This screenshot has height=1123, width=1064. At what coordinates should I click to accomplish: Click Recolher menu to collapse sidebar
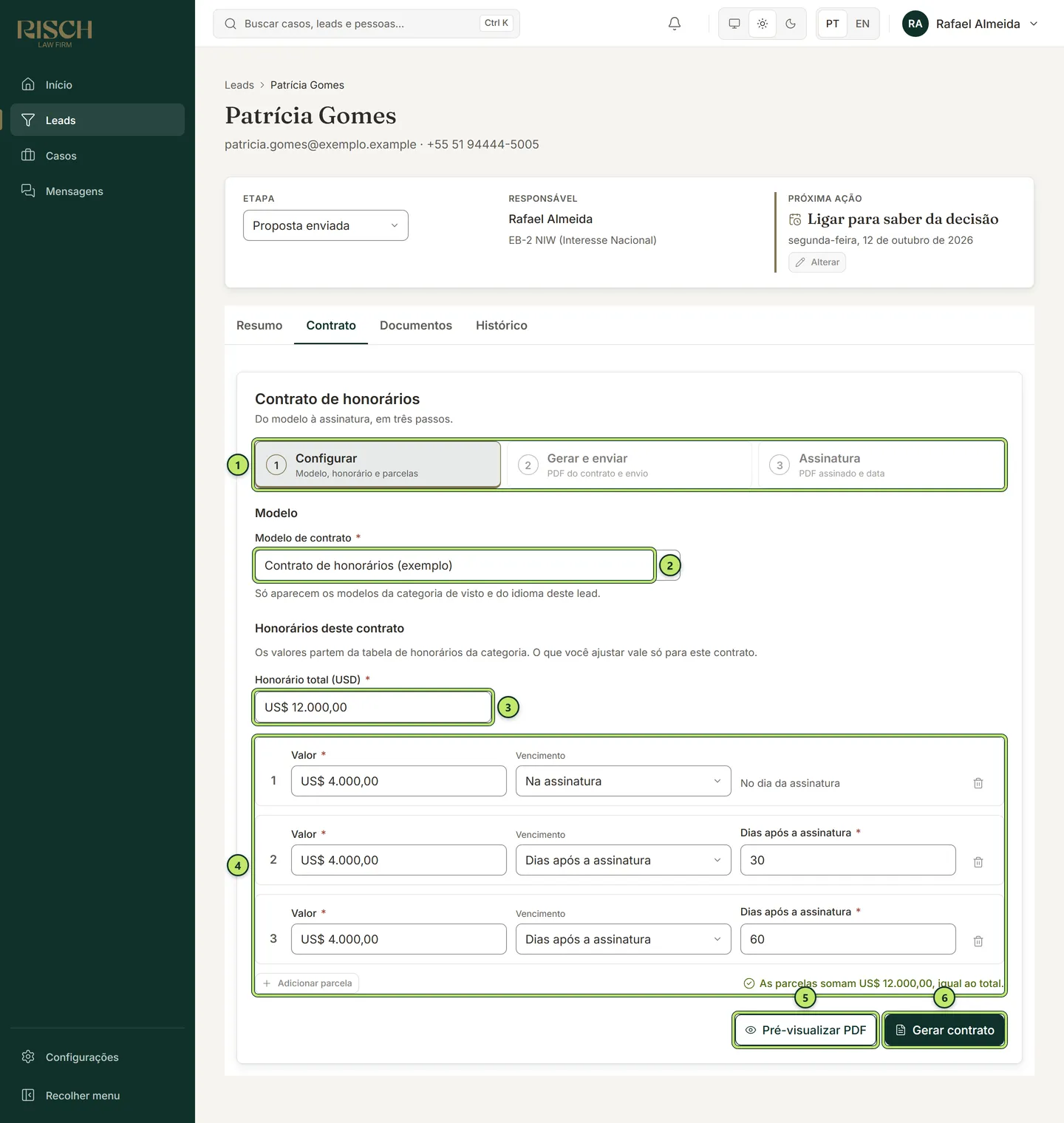pos(98,1095)
